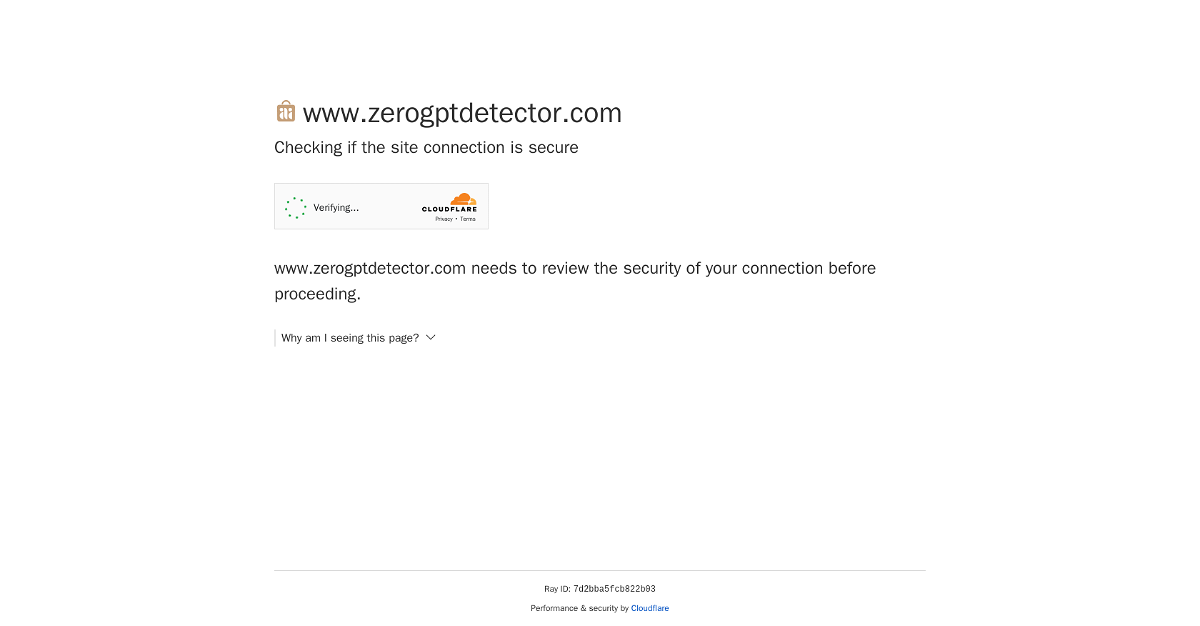
Task: Click the green verifying spinner
Action: coord(295,208)
